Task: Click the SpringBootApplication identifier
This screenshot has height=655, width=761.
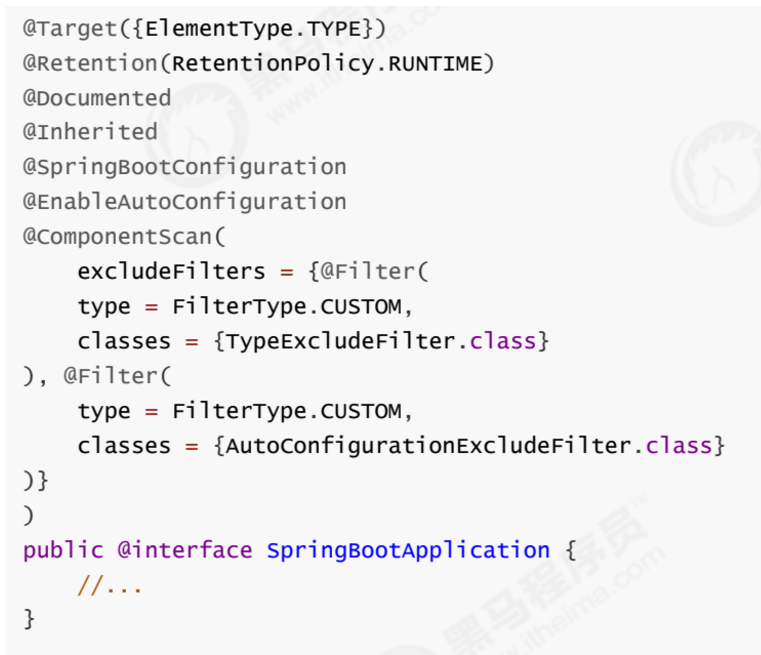Action: (x=408, y=550)
